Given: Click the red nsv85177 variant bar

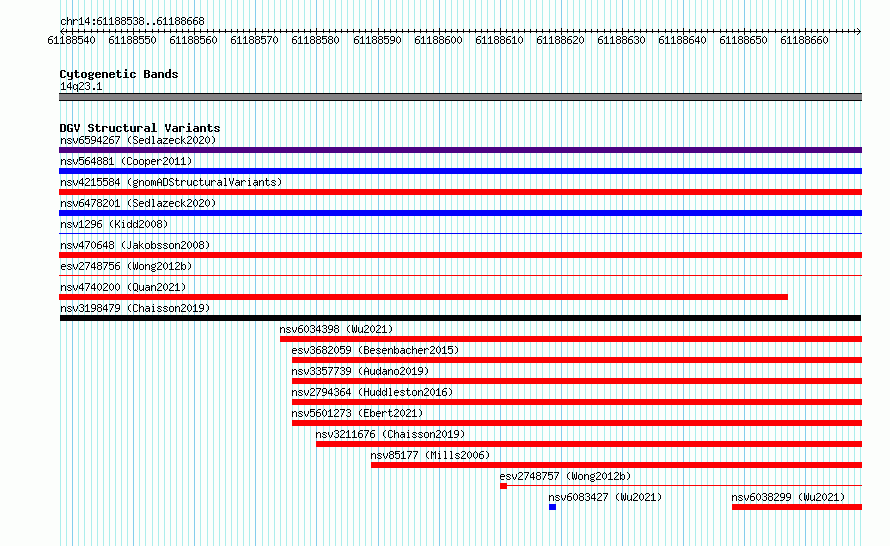Looking at the screenshot, I should pos(616,465).
